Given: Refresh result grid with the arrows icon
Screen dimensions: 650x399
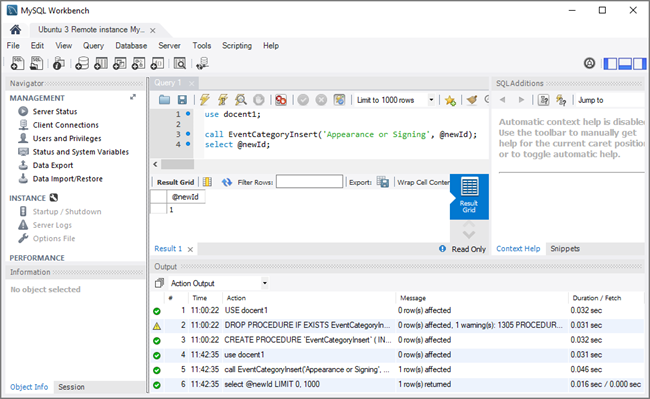Looking at the screenshot, I should tap(226, 182).
